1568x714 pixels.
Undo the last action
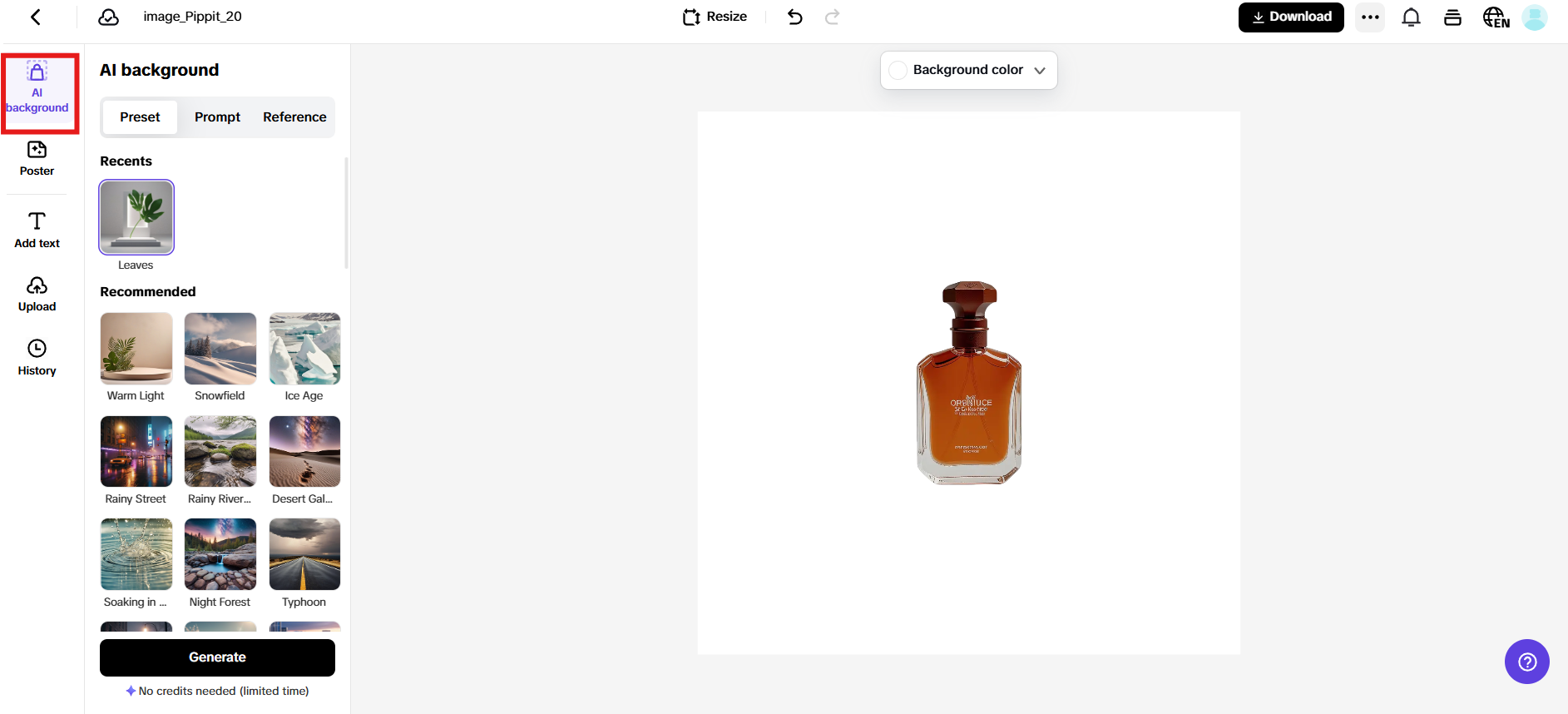pyautogui.click(x=794, y=17)
